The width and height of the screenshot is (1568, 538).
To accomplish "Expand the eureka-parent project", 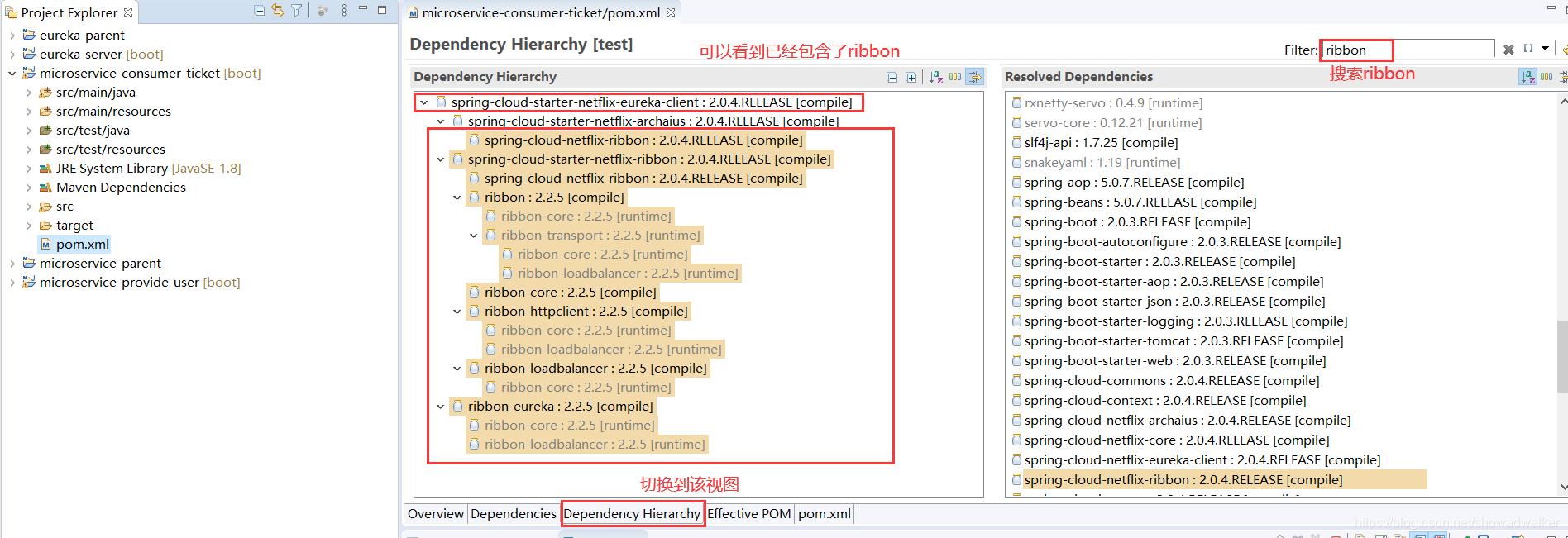I will click(12, 36).
